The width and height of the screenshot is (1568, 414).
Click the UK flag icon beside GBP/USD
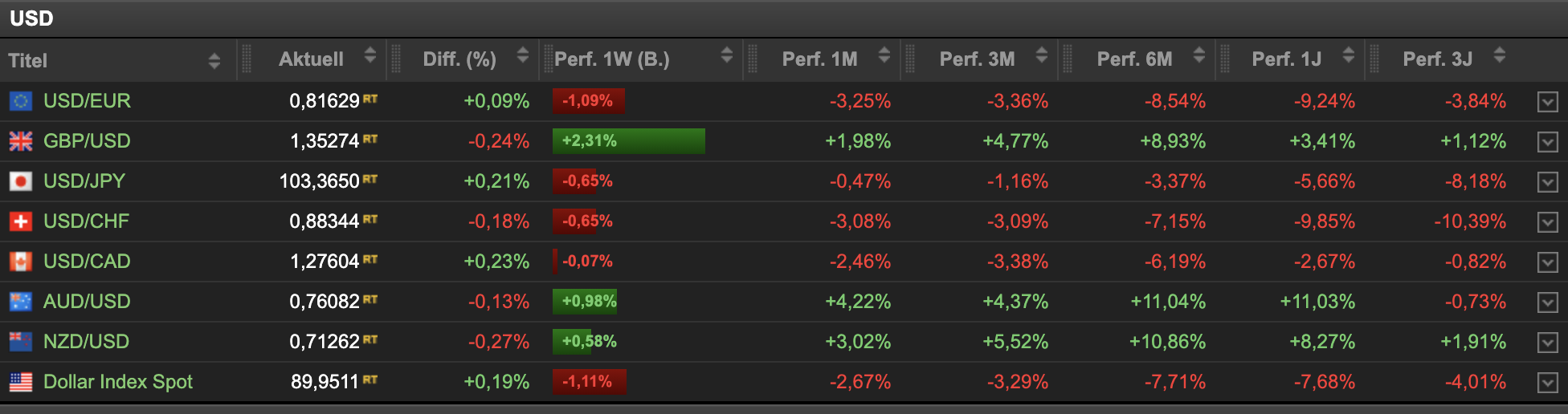pos(21,141)
